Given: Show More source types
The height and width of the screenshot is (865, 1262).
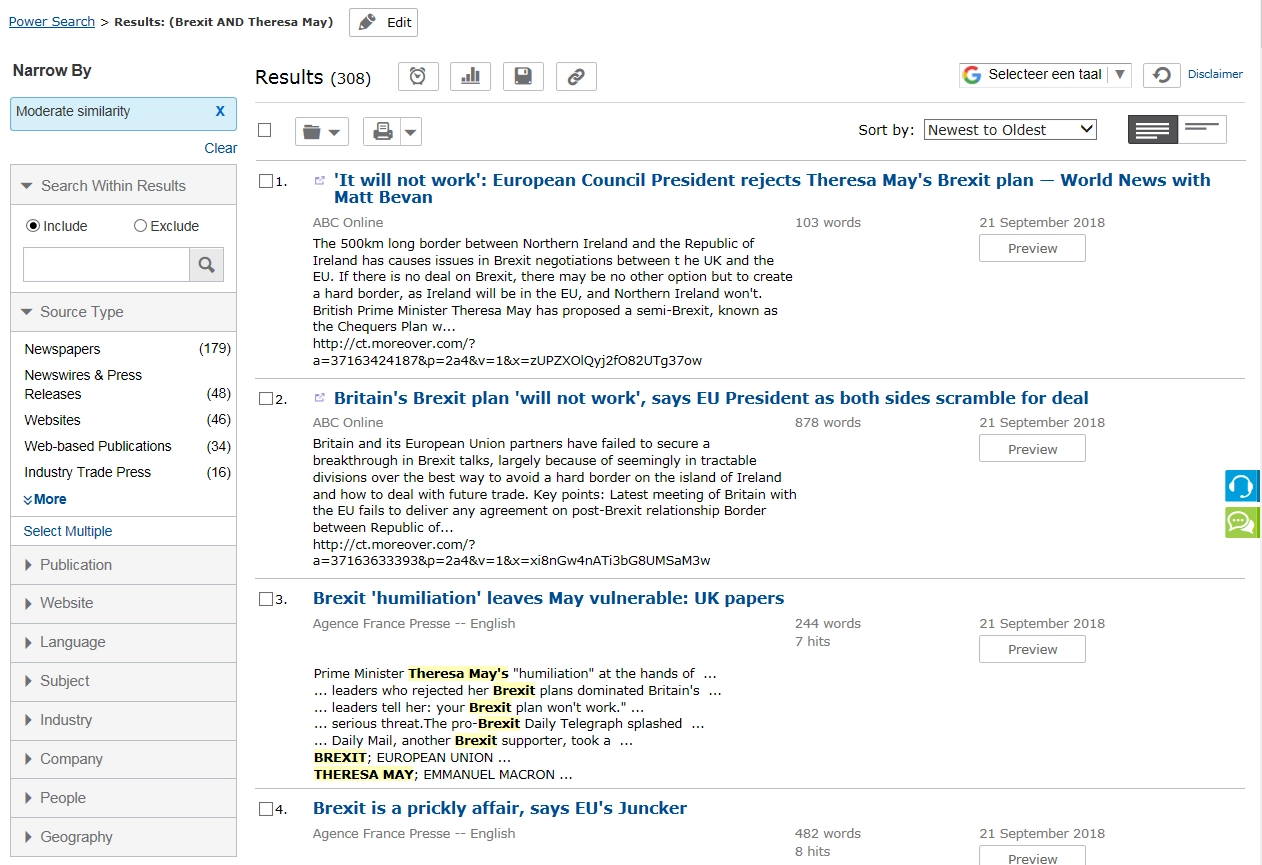Looking at the screenshot, I should (x=45, y=499).
